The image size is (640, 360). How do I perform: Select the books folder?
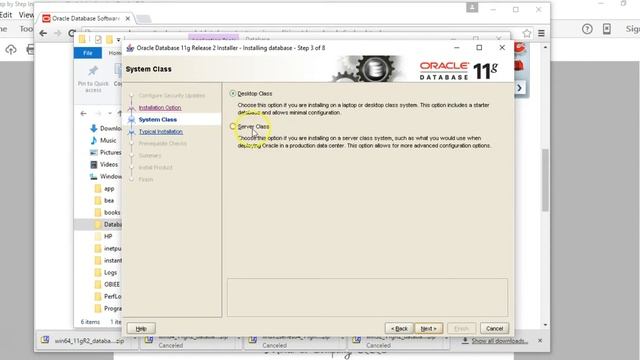pyautogui.click(x=107, y=213)
